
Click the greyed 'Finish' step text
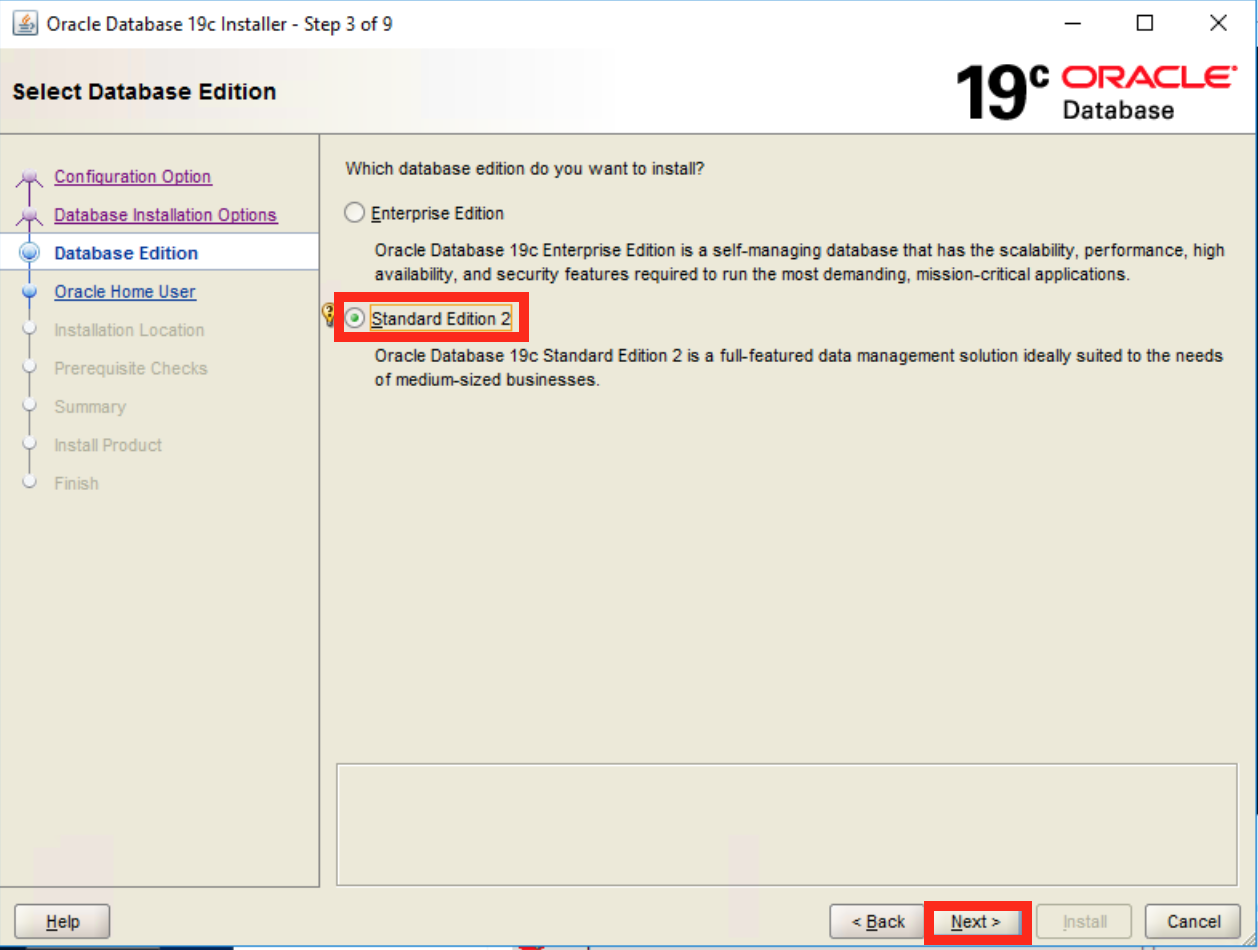coord(76,483)
